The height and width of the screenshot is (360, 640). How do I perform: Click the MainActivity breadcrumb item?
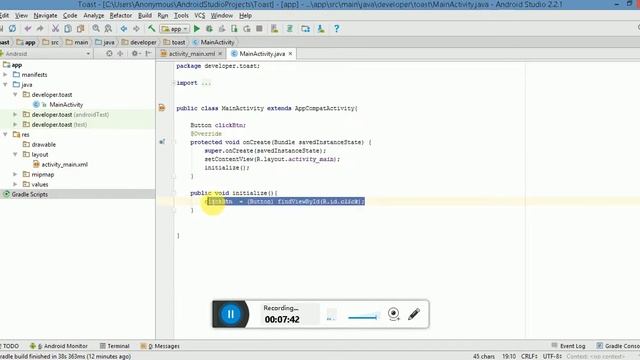click(x=213, y=42)
